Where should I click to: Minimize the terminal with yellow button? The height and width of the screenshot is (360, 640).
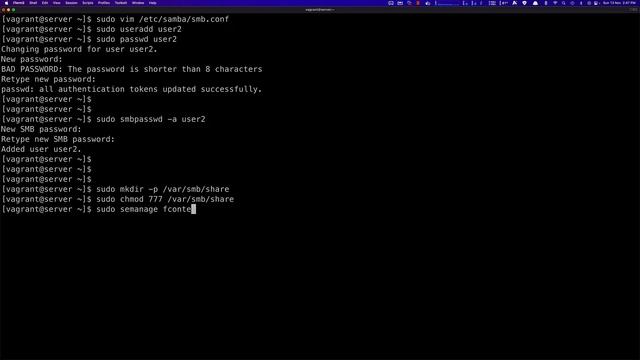coord(8,9)
